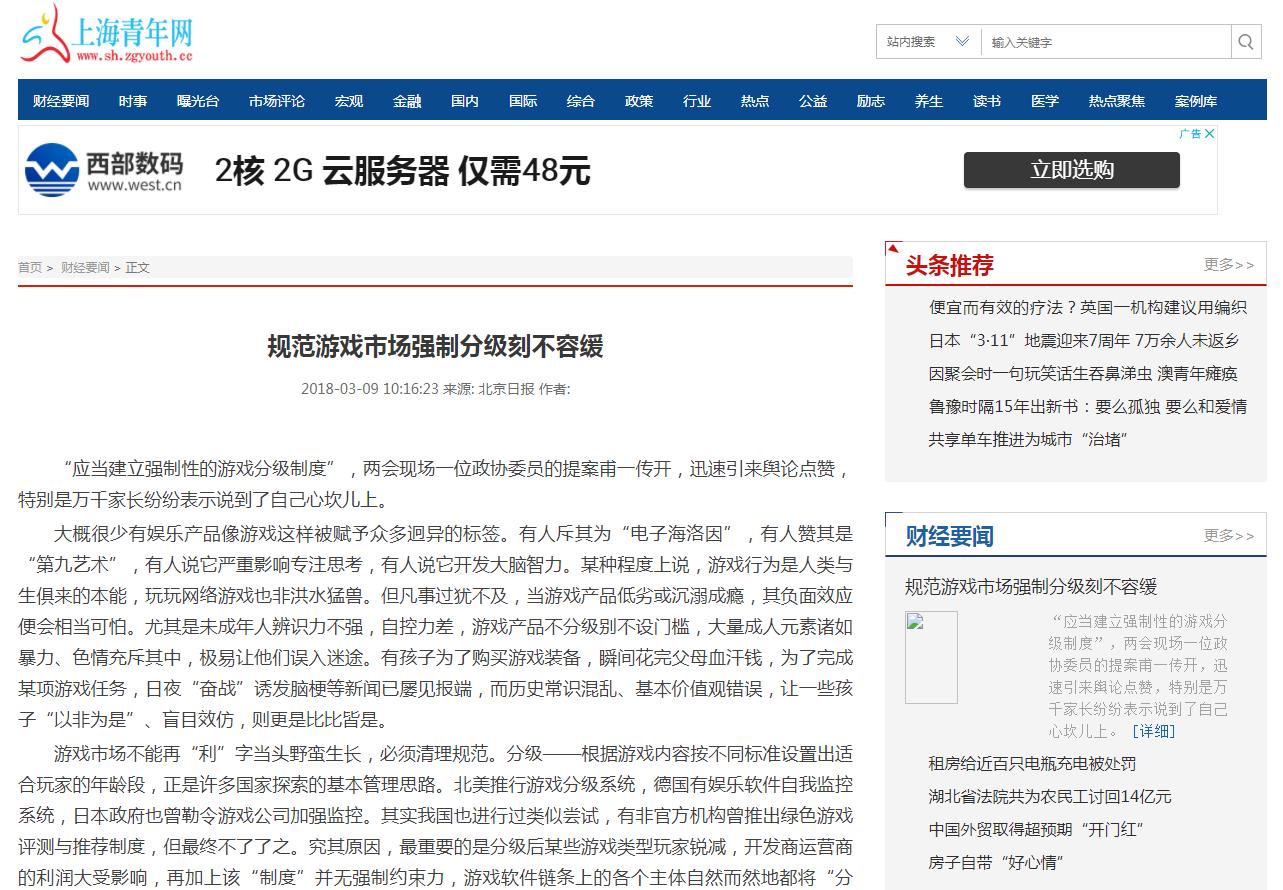Image resolution: width=1283 pixels, height=890 pixels.
Task: Open the 读书 nav item
Action: coord(987,101)
